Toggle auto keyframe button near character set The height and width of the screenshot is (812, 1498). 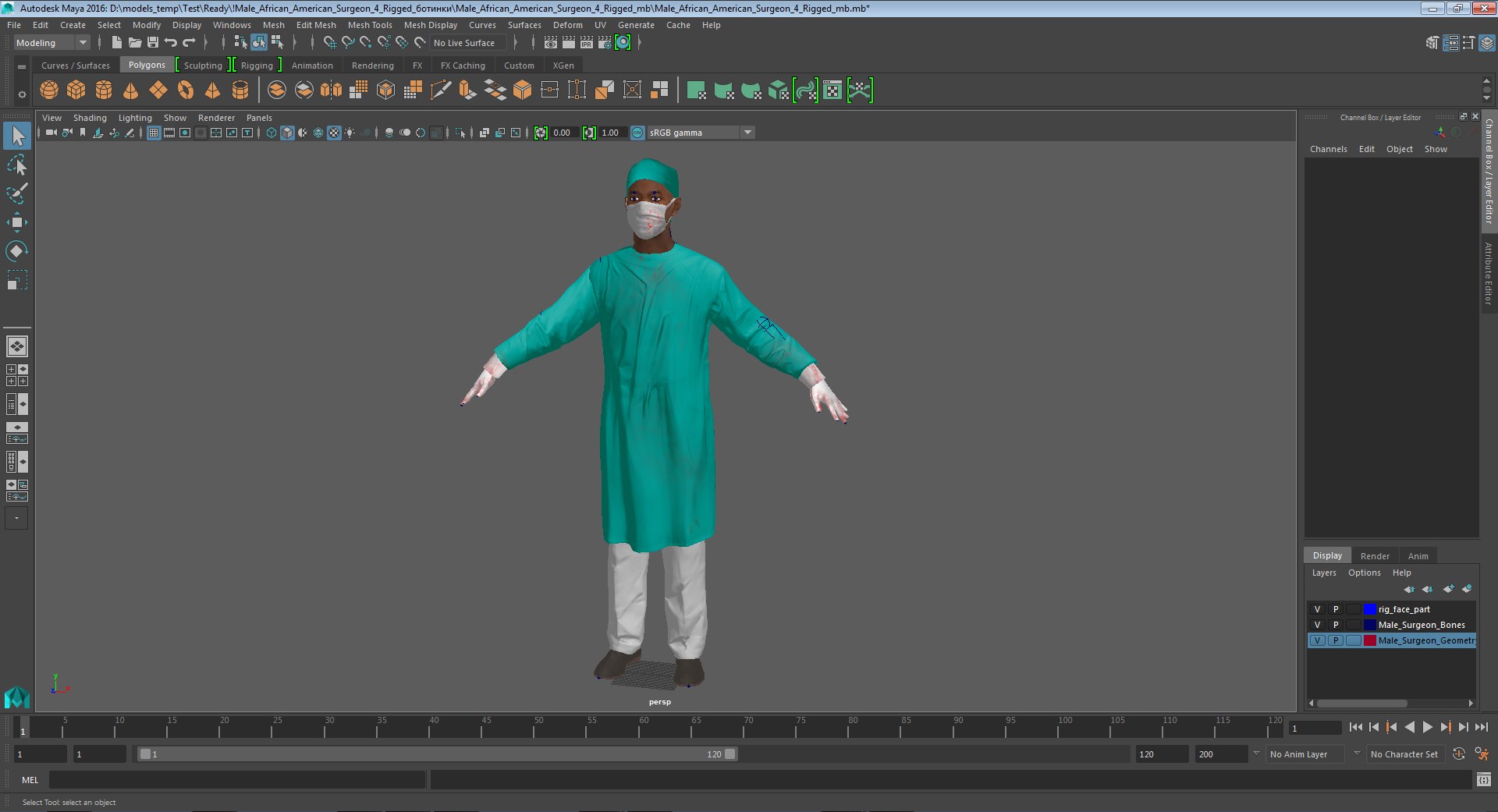pos(1458,754)
